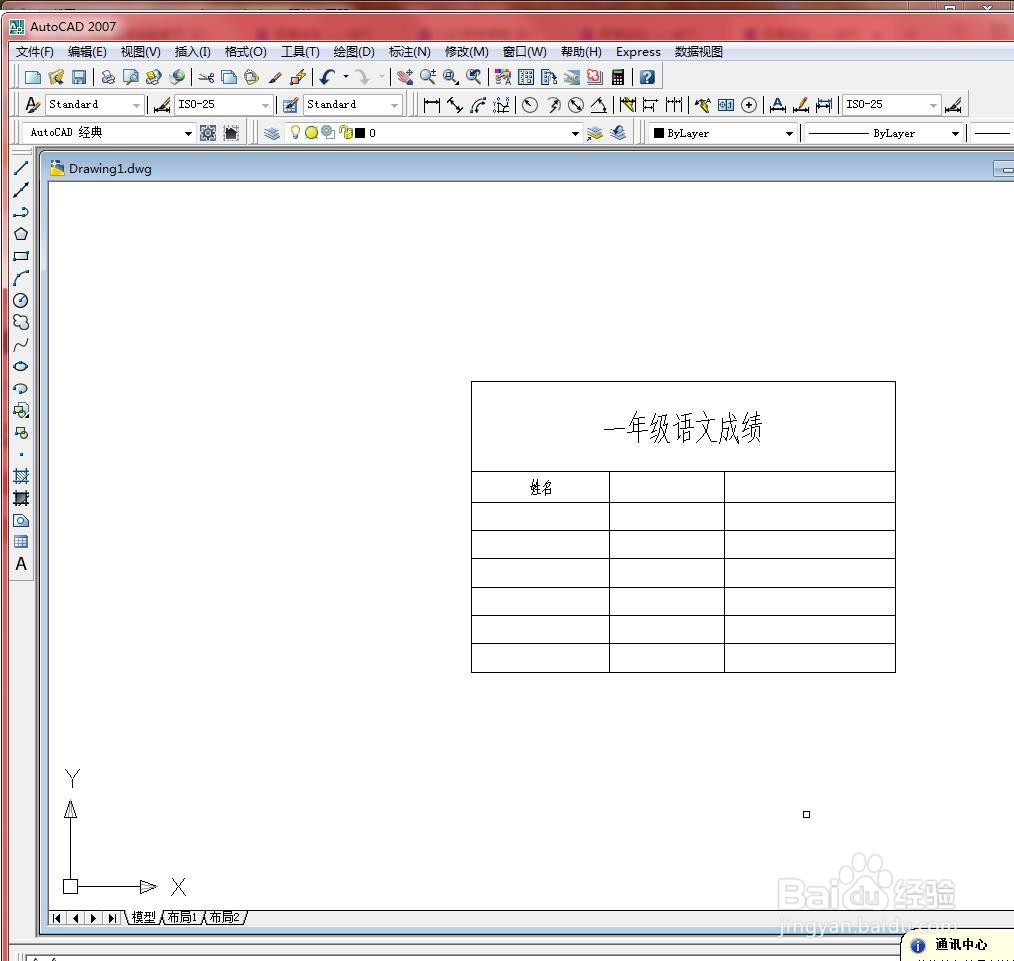Select the Polyline tool
The width and height of the screenshot is (1014, 961).
point(21,212)
